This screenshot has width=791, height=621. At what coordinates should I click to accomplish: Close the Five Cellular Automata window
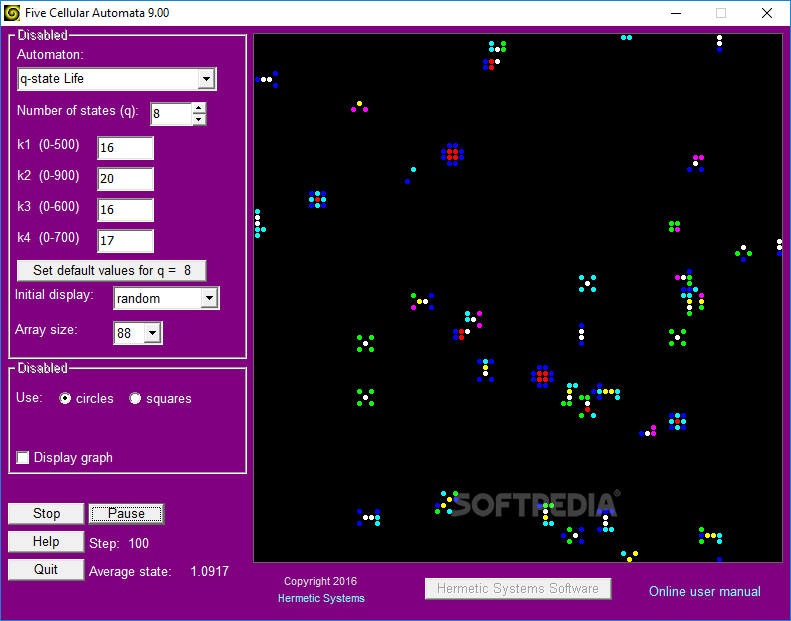pos(767,13)
